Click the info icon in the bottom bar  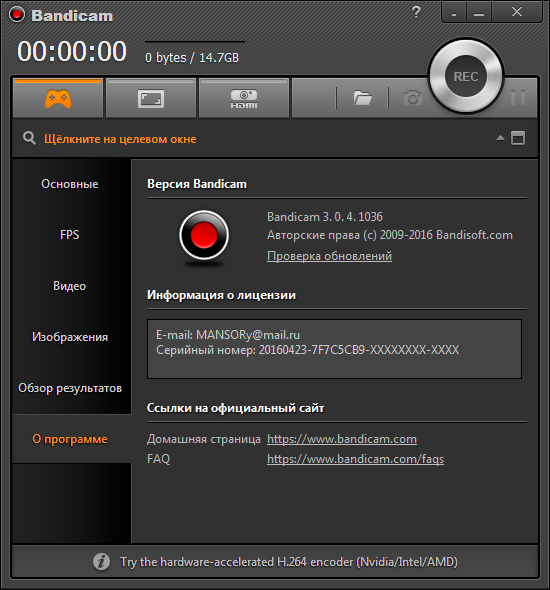[x=101, y=562]
